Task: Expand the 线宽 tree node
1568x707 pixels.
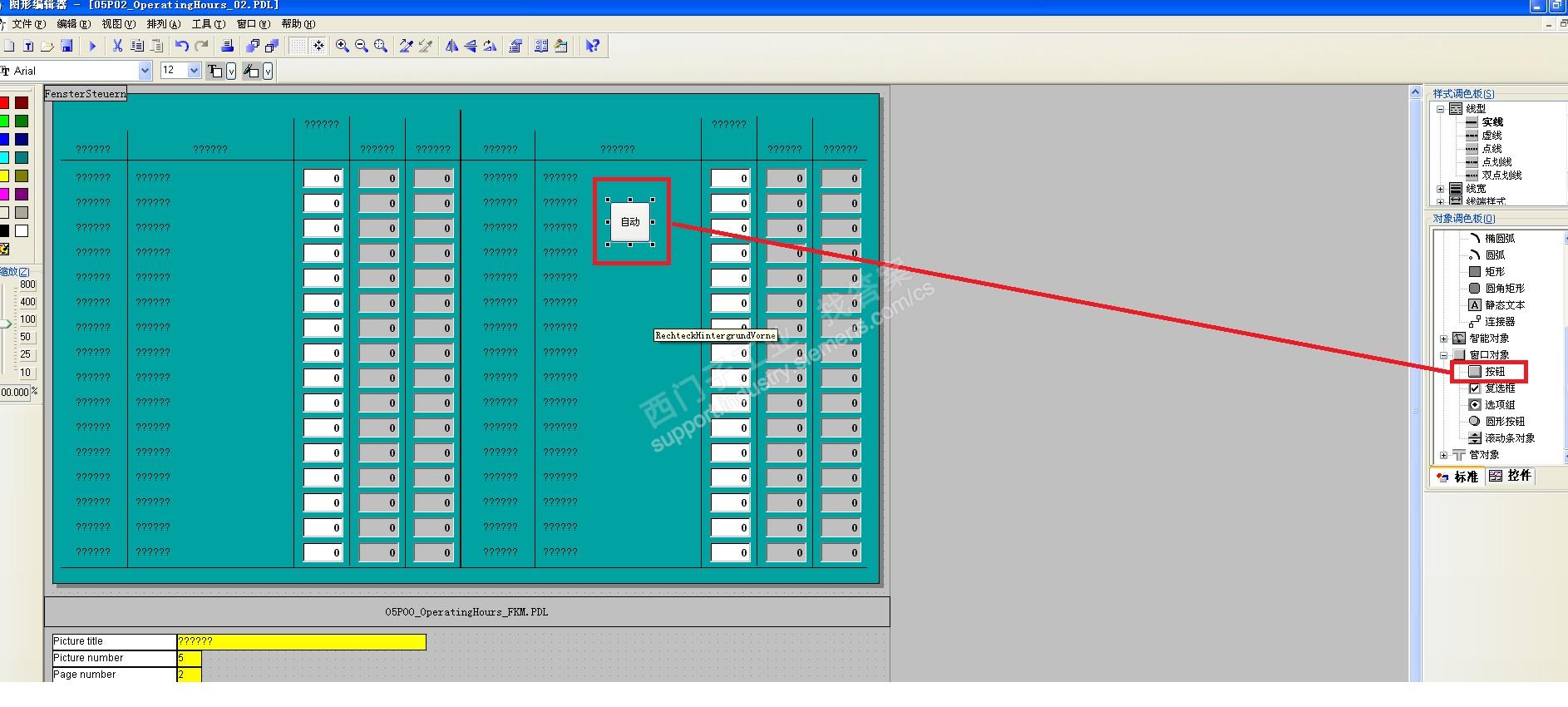Action: point(1440,189)
